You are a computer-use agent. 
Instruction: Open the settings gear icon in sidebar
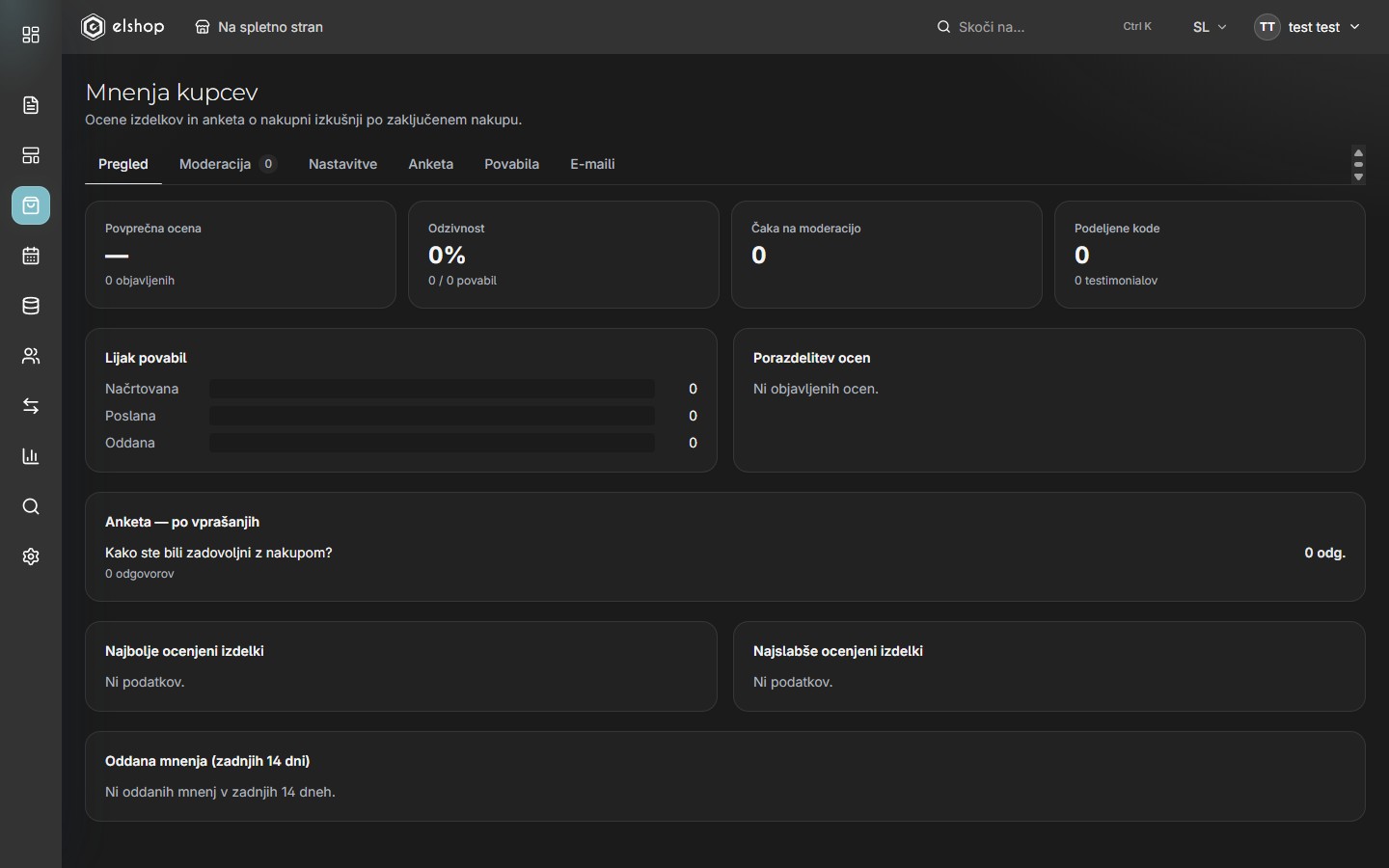pyautogui.click(x=31, y=556)
